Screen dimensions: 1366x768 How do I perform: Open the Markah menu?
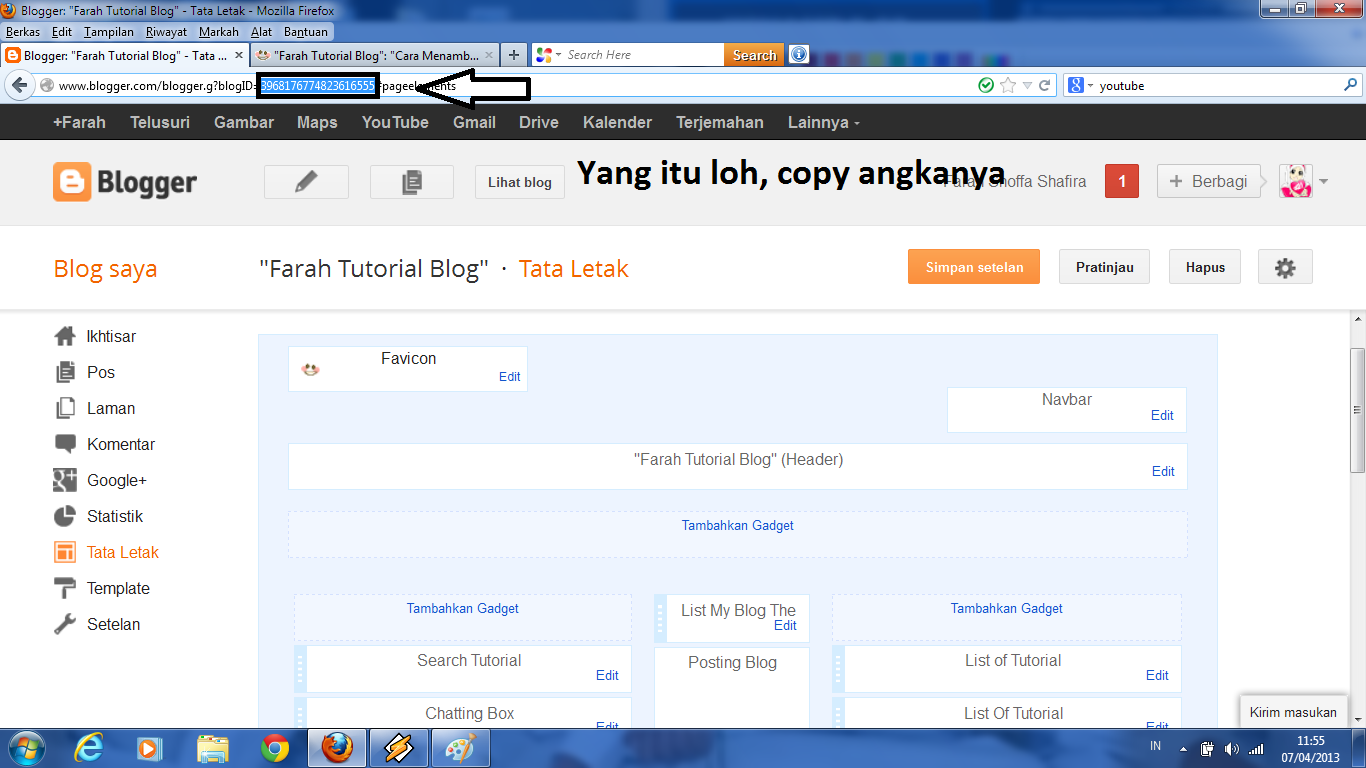click(x=219, y=32)
